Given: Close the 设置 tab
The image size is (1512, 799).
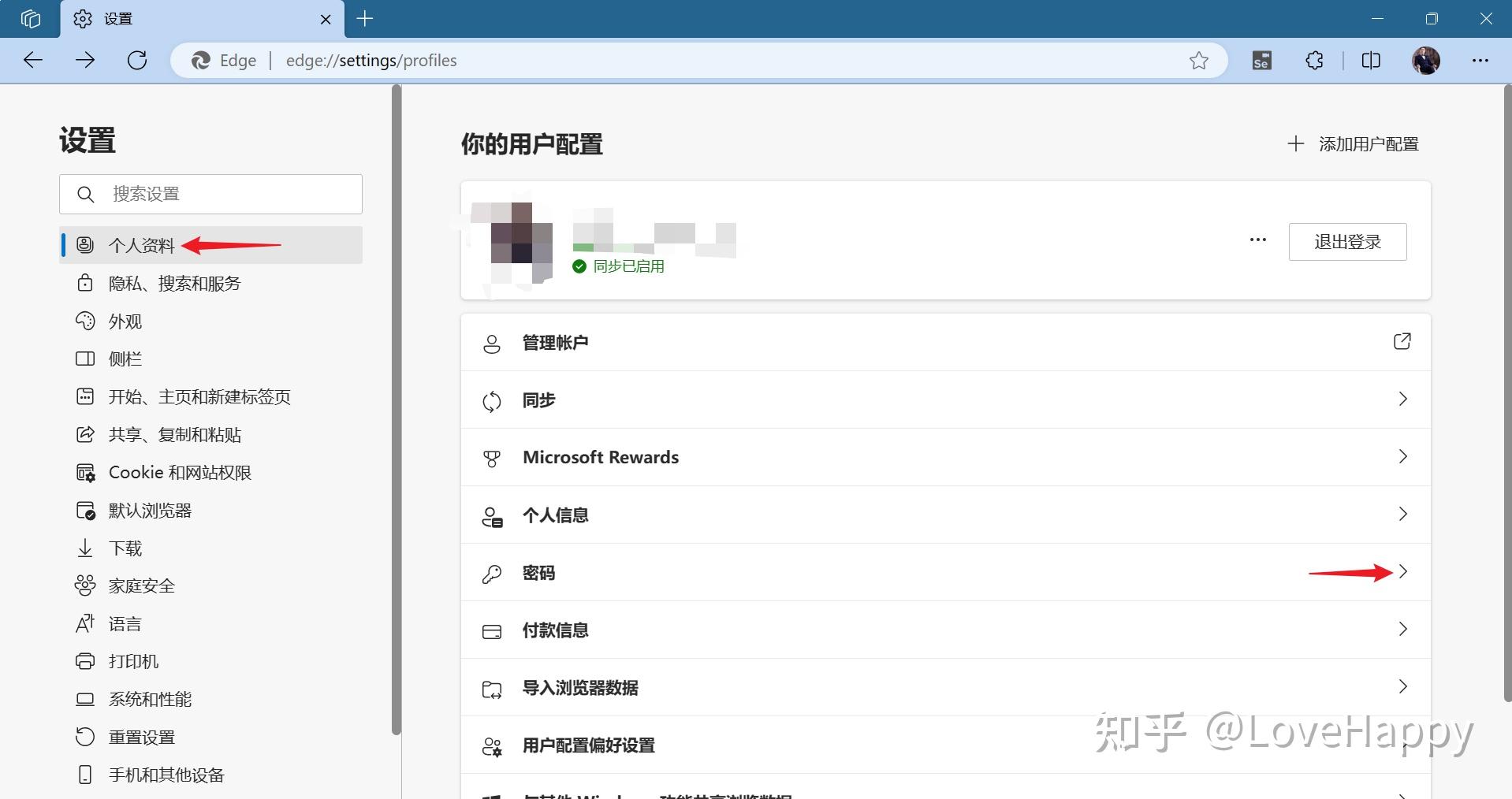Looking at the screenshot, I should [326, 19].
